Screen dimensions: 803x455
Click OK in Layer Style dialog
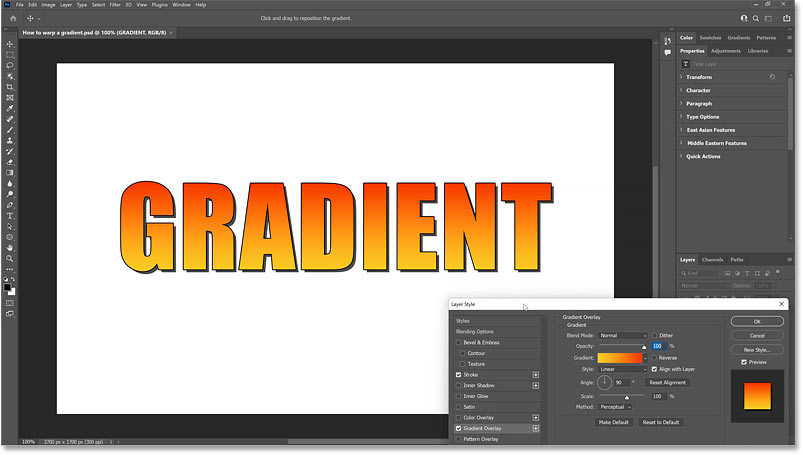(x=757, y=322)
